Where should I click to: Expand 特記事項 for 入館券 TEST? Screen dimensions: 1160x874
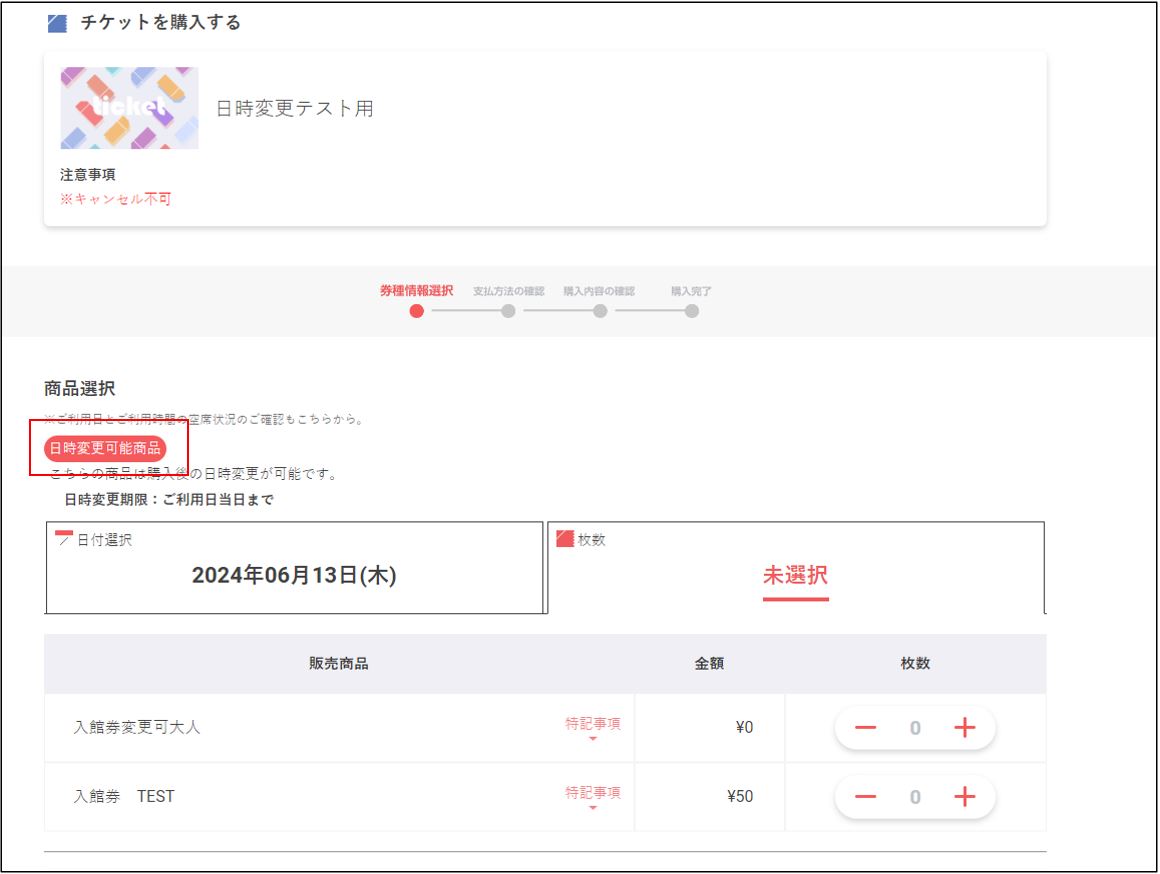pyautogui.click(x=592, y=796)
